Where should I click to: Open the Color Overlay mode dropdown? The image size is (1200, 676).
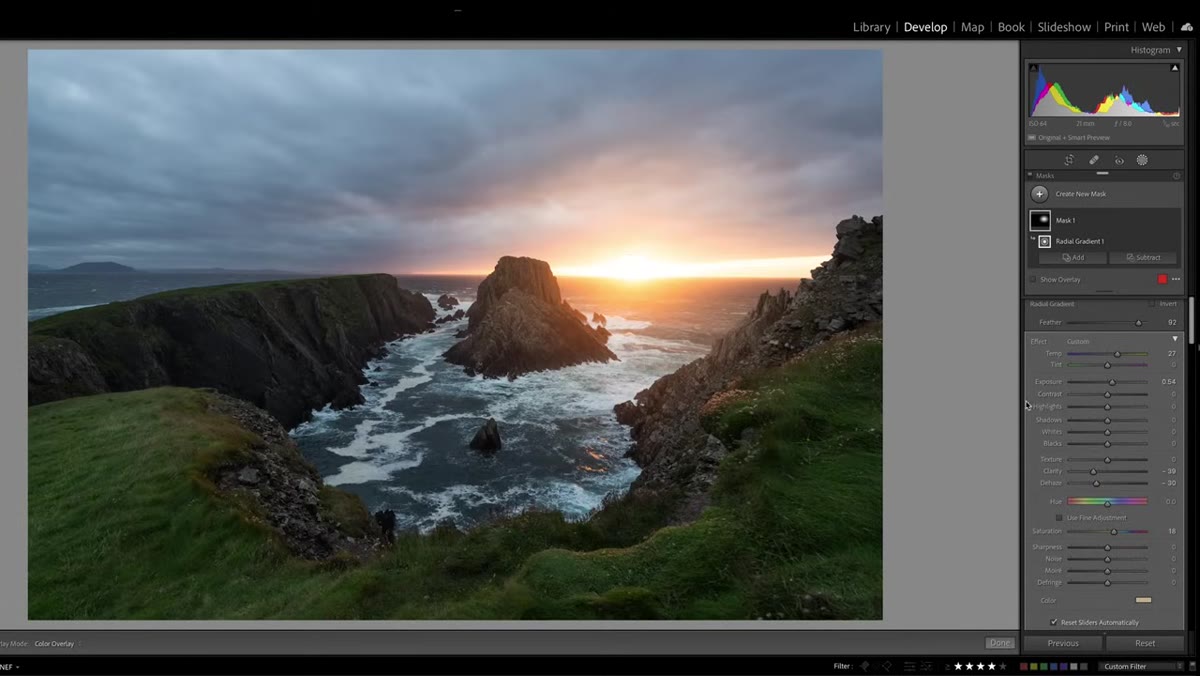pos(56,643)
